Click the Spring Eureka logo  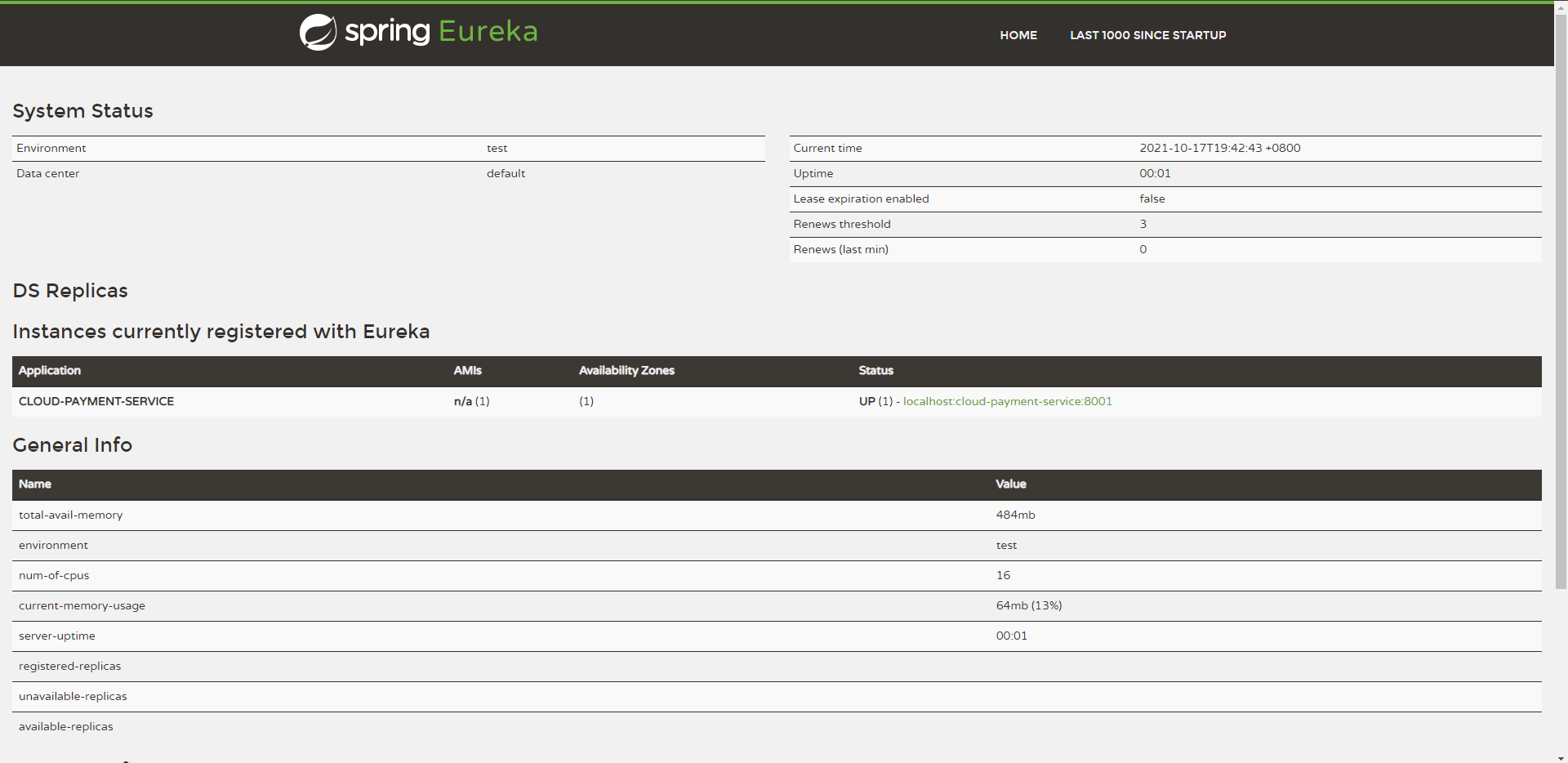419,32
